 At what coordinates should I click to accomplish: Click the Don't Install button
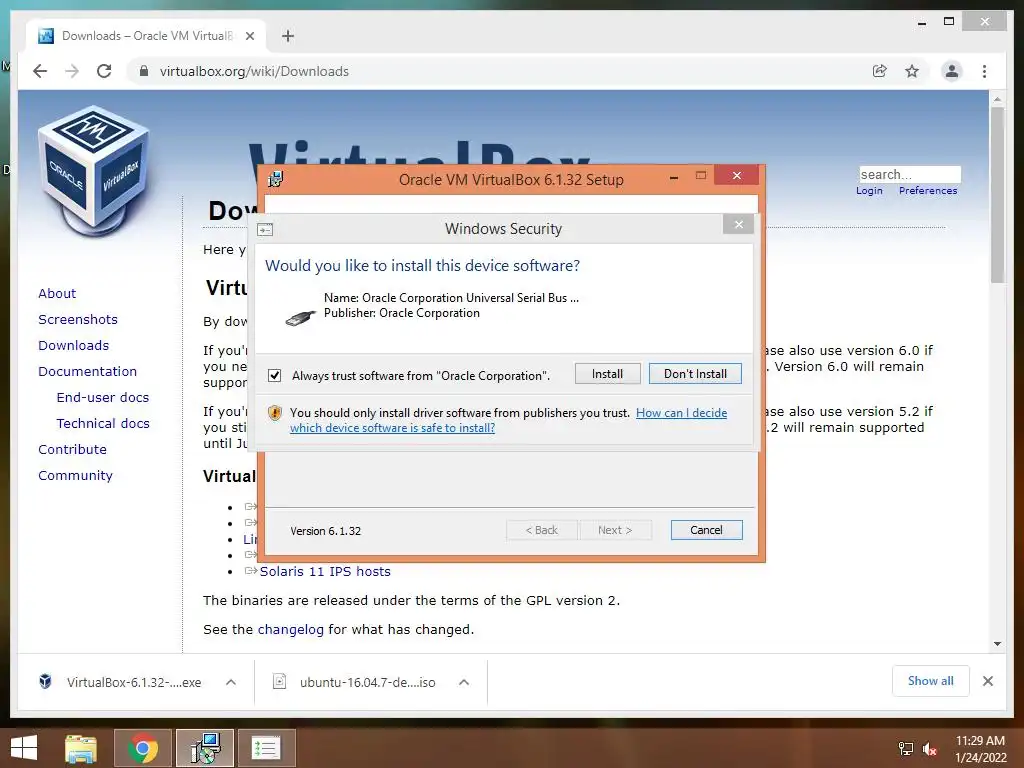[695, 374]
